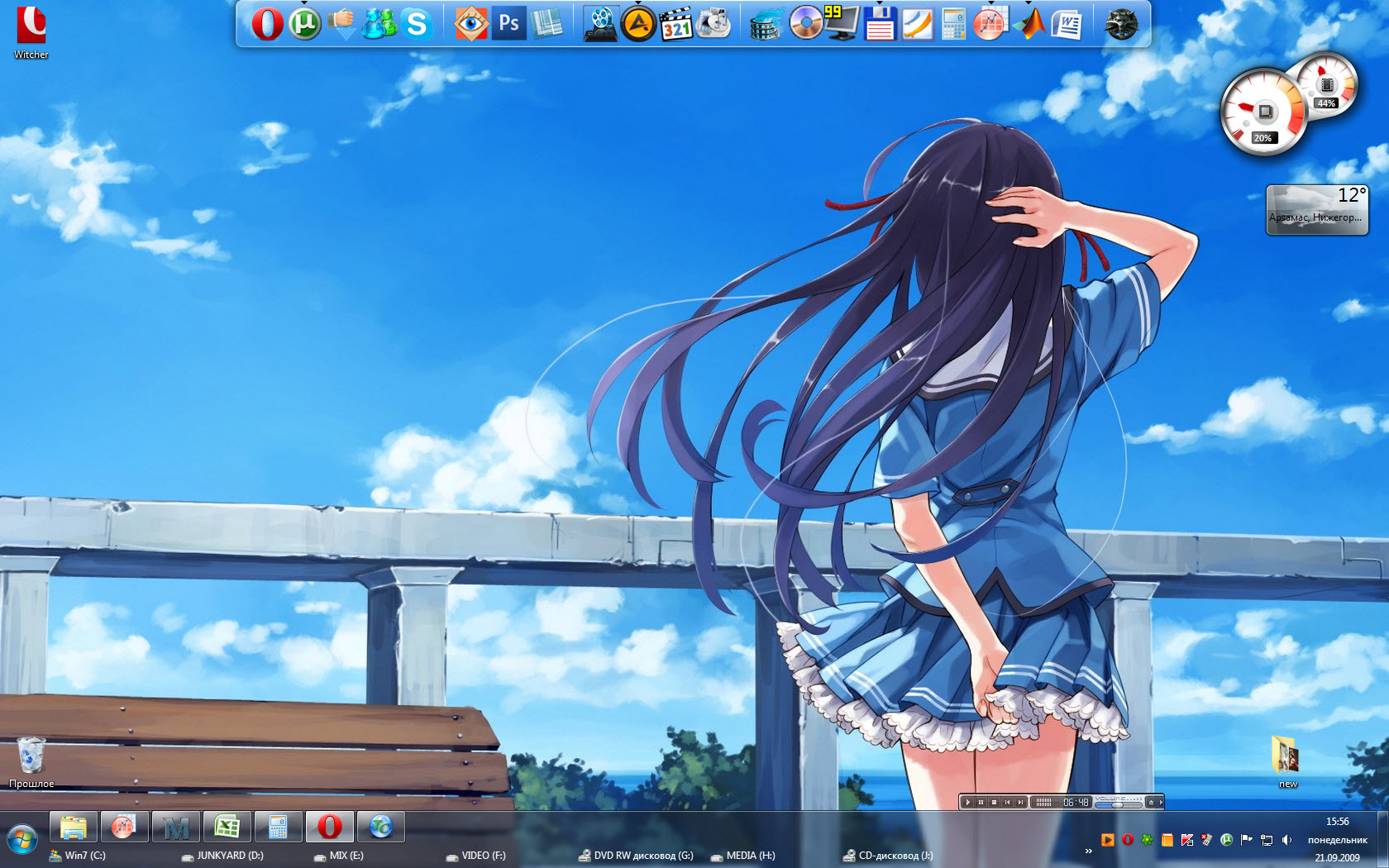Open the 'new' folder on desktop
The image size is (1389, 868).
1287,761
